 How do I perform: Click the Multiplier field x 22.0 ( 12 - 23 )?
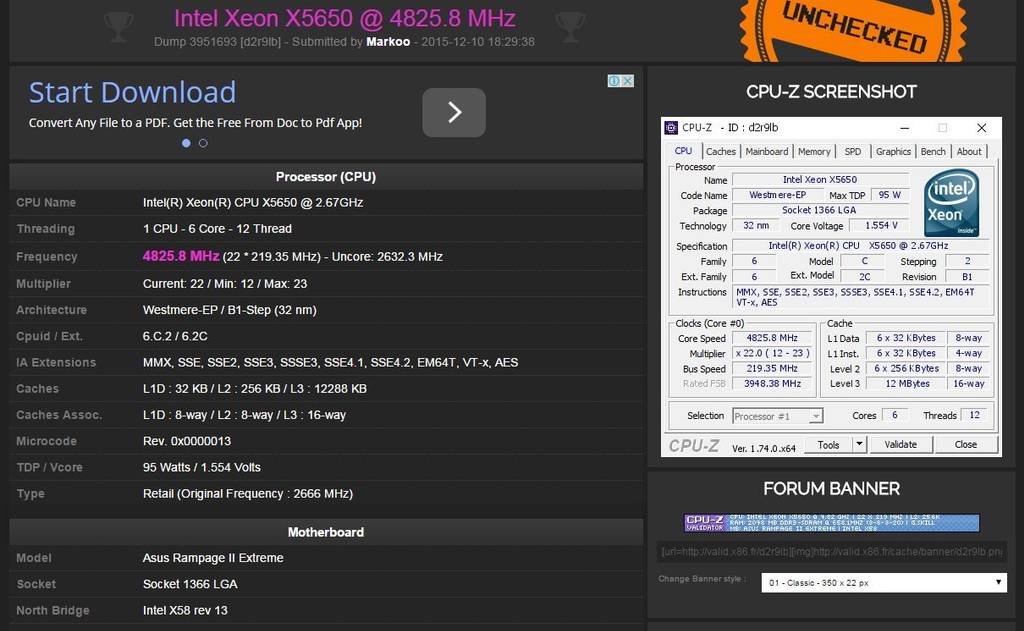[772, 353]
